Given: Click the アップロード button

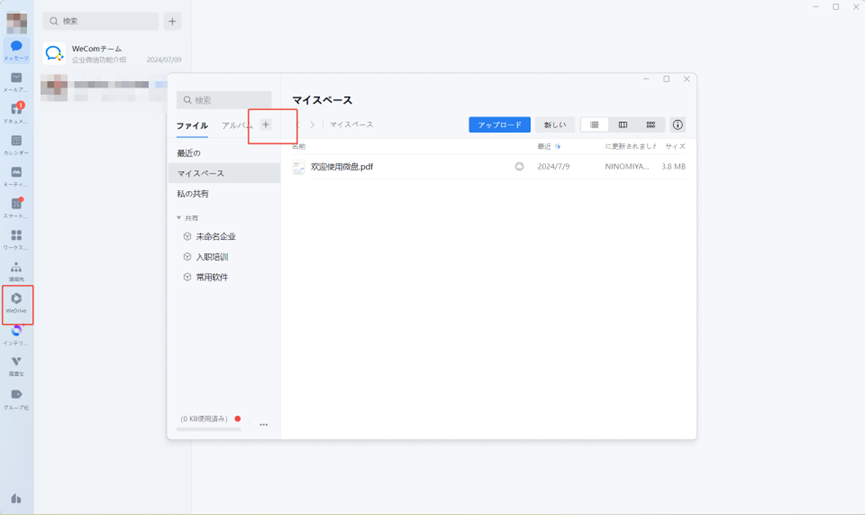Looking at the screenshot, I should coord(499,125).
